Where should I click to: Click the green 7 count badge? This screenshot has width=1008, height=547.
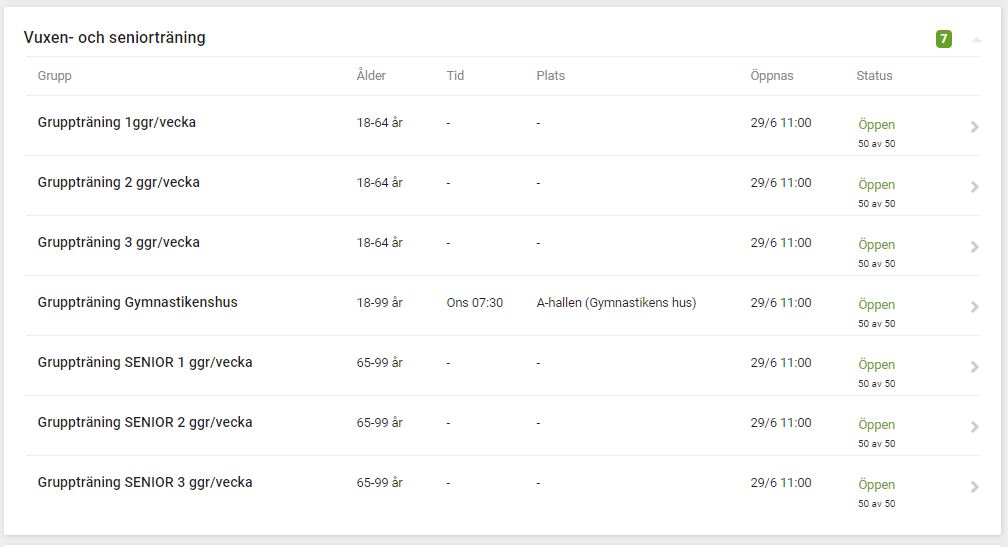[943, 39]
